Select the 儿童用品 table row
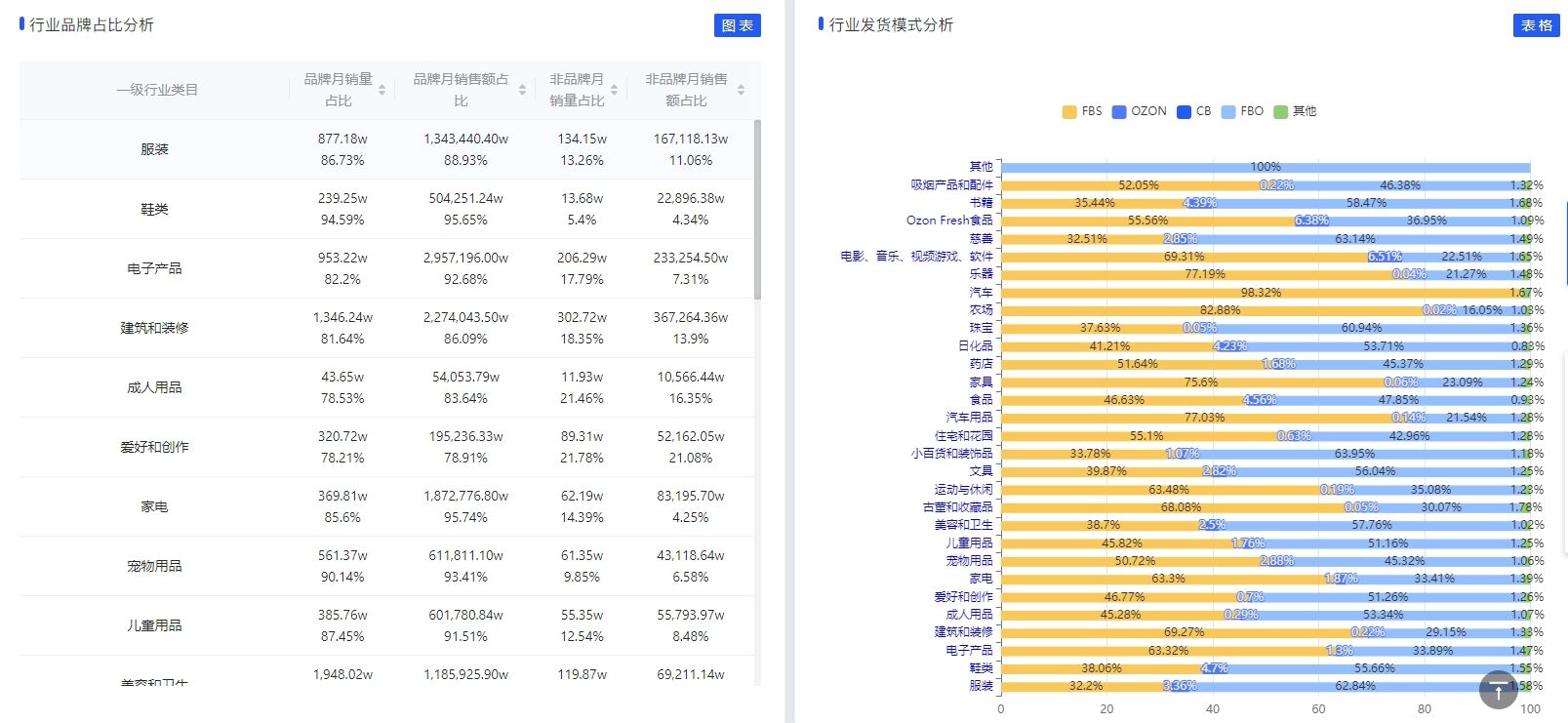This screenshot has width=1568, height=723. (386, 625)
